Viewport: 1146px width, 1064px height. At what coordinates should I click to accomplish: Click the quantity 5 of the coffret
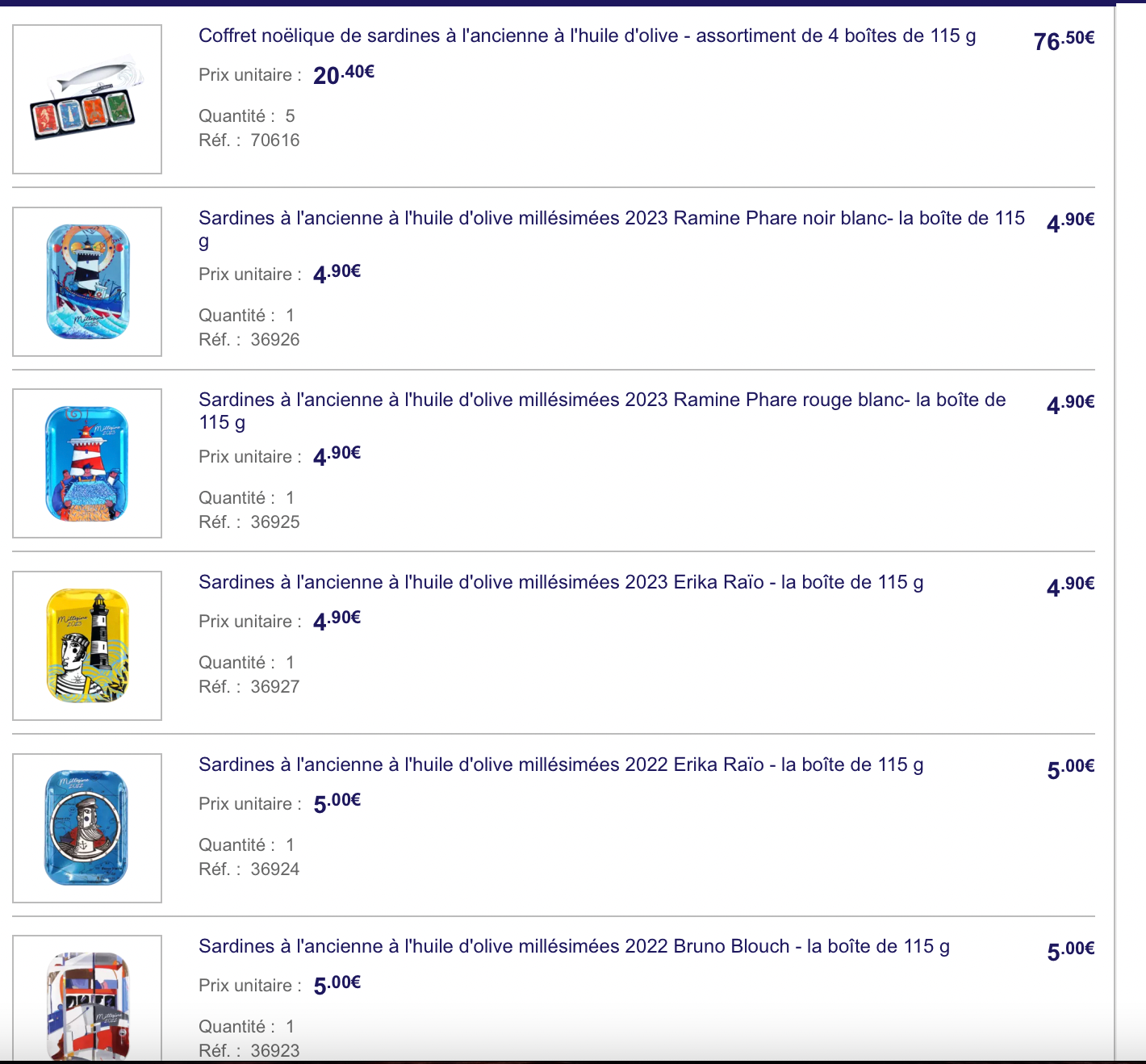(290, 116)
